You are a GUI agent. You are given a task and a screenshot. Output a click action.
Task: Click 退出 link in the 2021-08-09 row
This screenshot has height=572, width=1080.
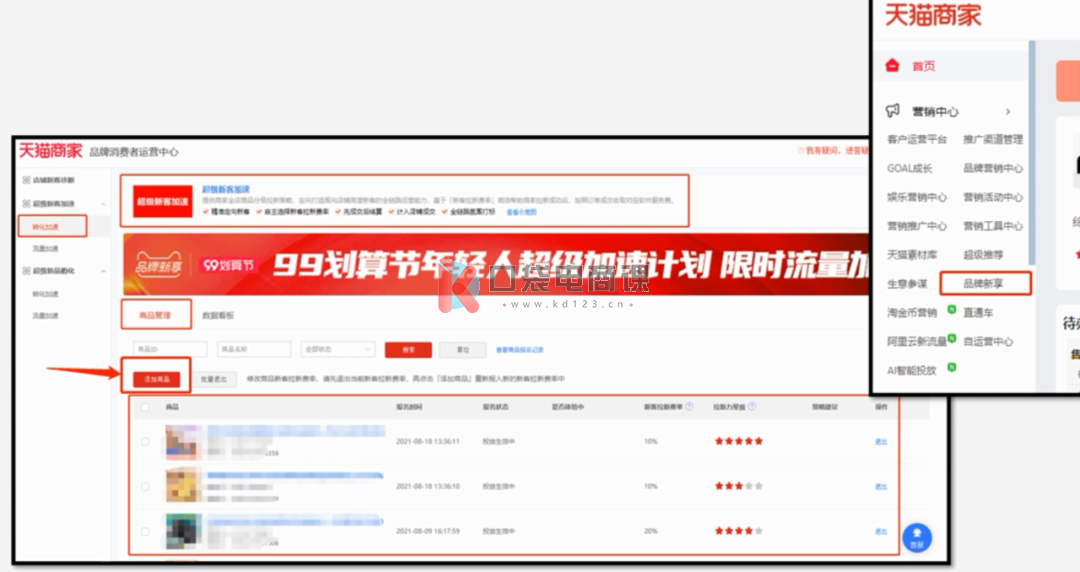(x=880, y=531)
